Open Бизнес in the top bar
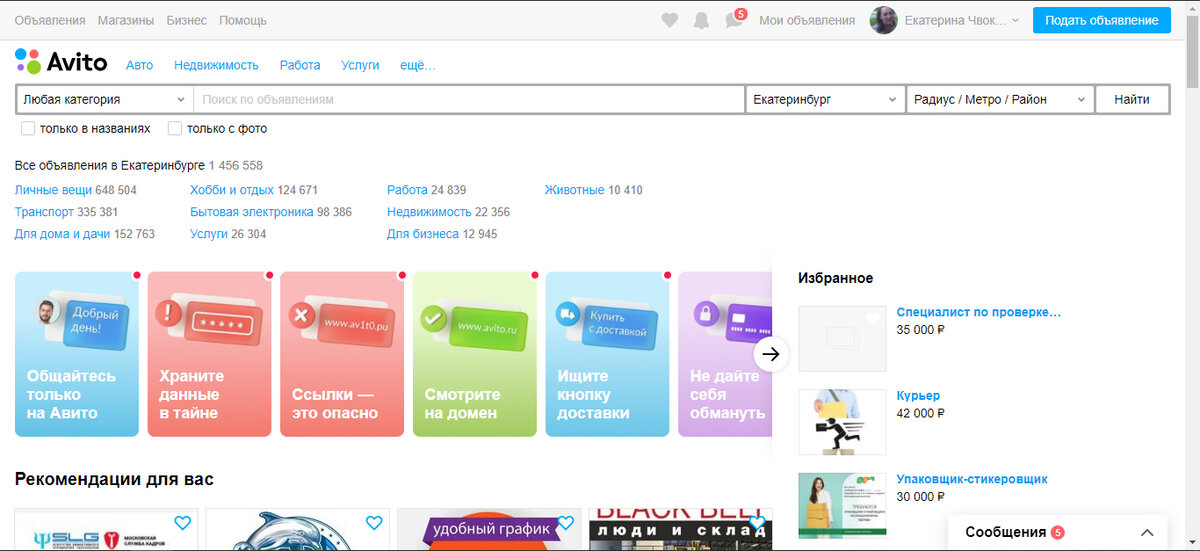Viewport: 1200px width, 551px height. [x=187, y=20]
